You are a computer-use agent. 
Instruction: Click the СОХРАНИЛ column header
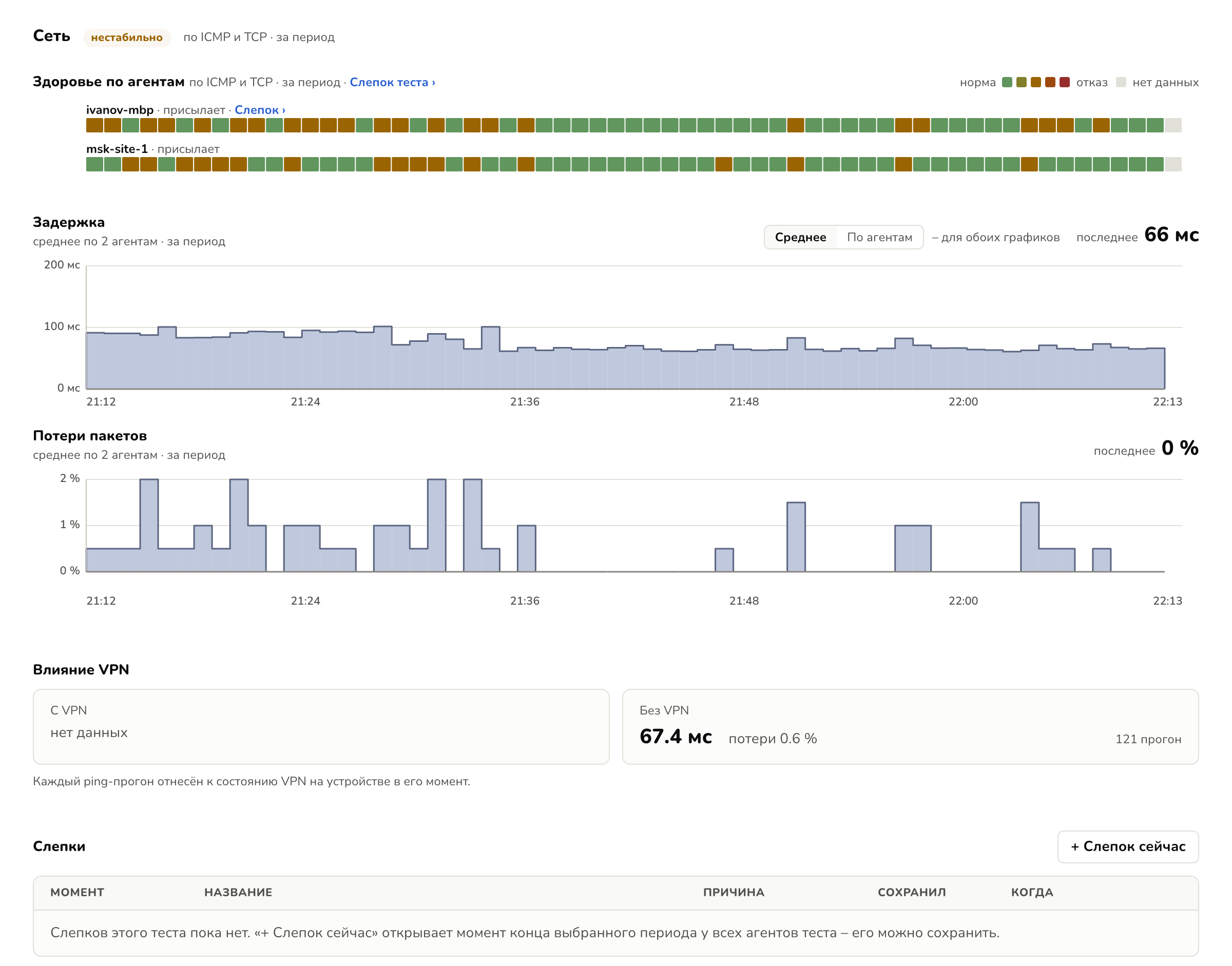pos(912,893)
